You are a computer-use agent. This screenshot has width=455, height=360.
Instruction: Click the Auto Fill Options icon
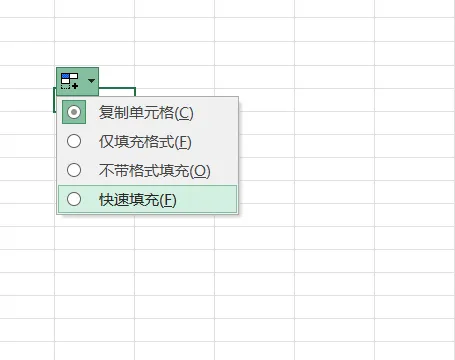70,81
